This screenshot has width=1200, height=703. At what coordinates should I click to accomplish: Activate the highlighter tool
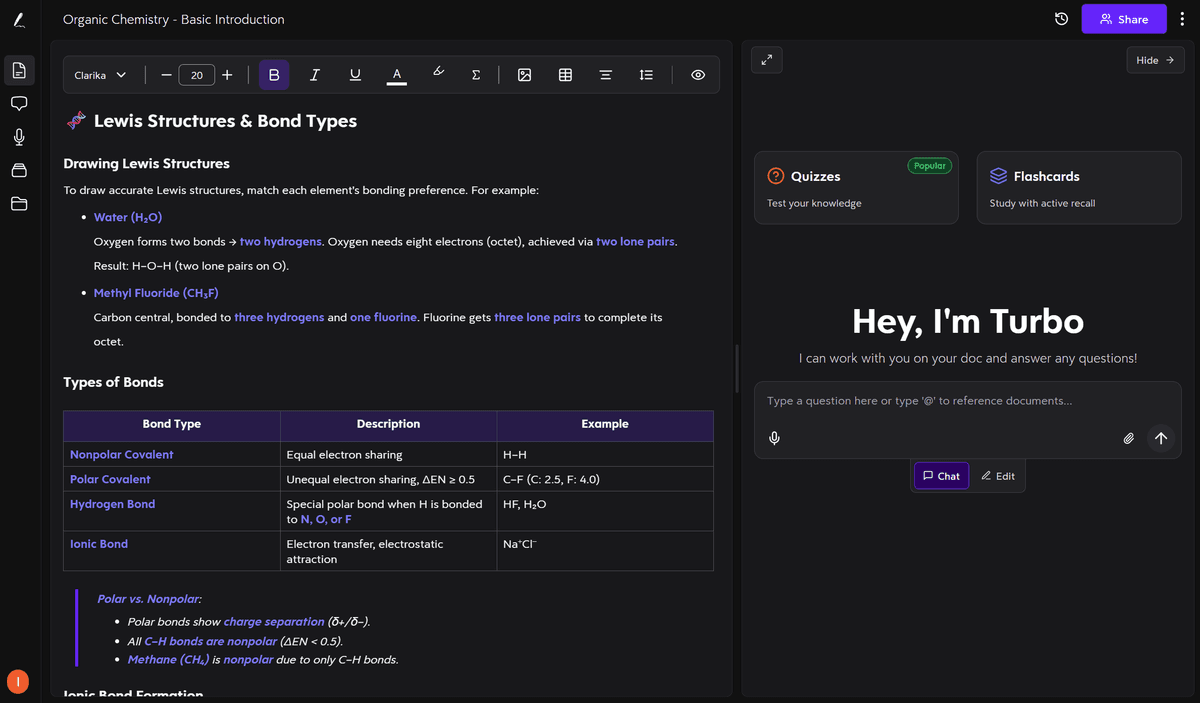point(438,74)
